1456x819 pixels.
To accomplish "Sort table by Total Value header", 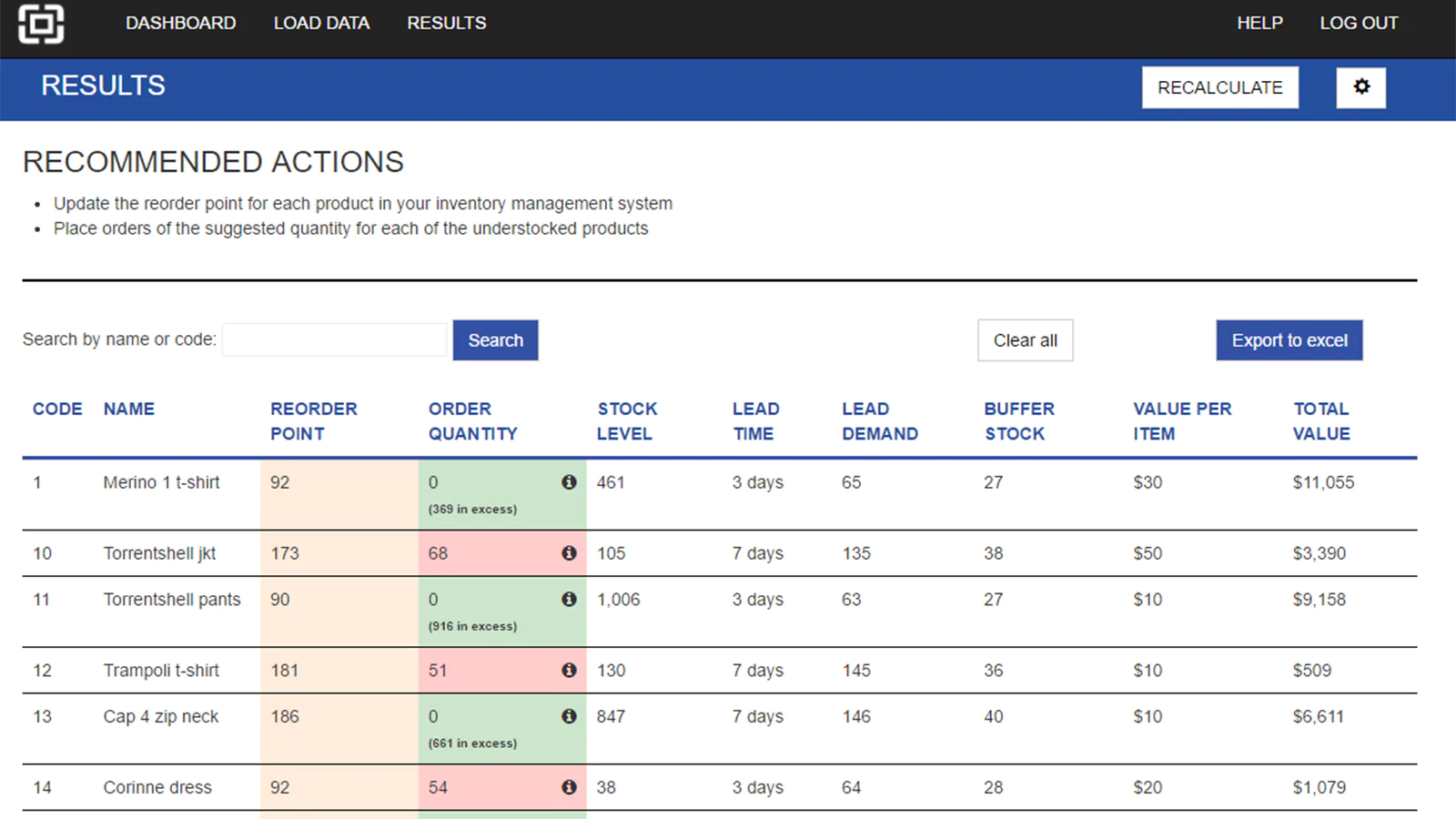I will click(x=1320, y=421).
